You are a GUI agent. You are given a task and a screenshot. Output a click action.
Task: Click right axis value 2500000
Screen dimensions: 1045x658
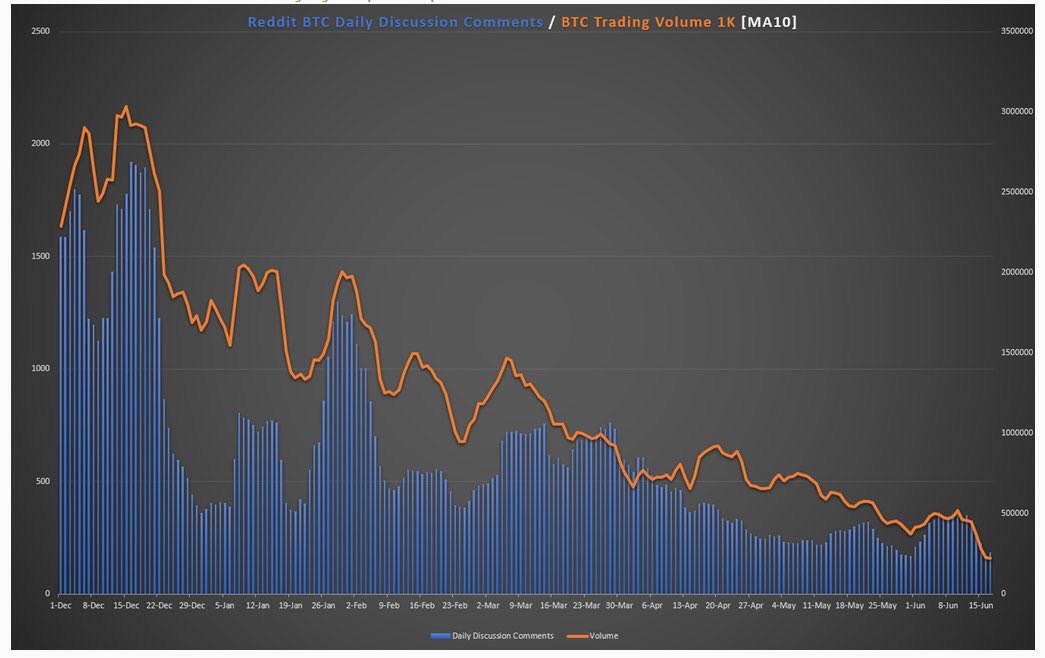click(x=1017, y=192)
